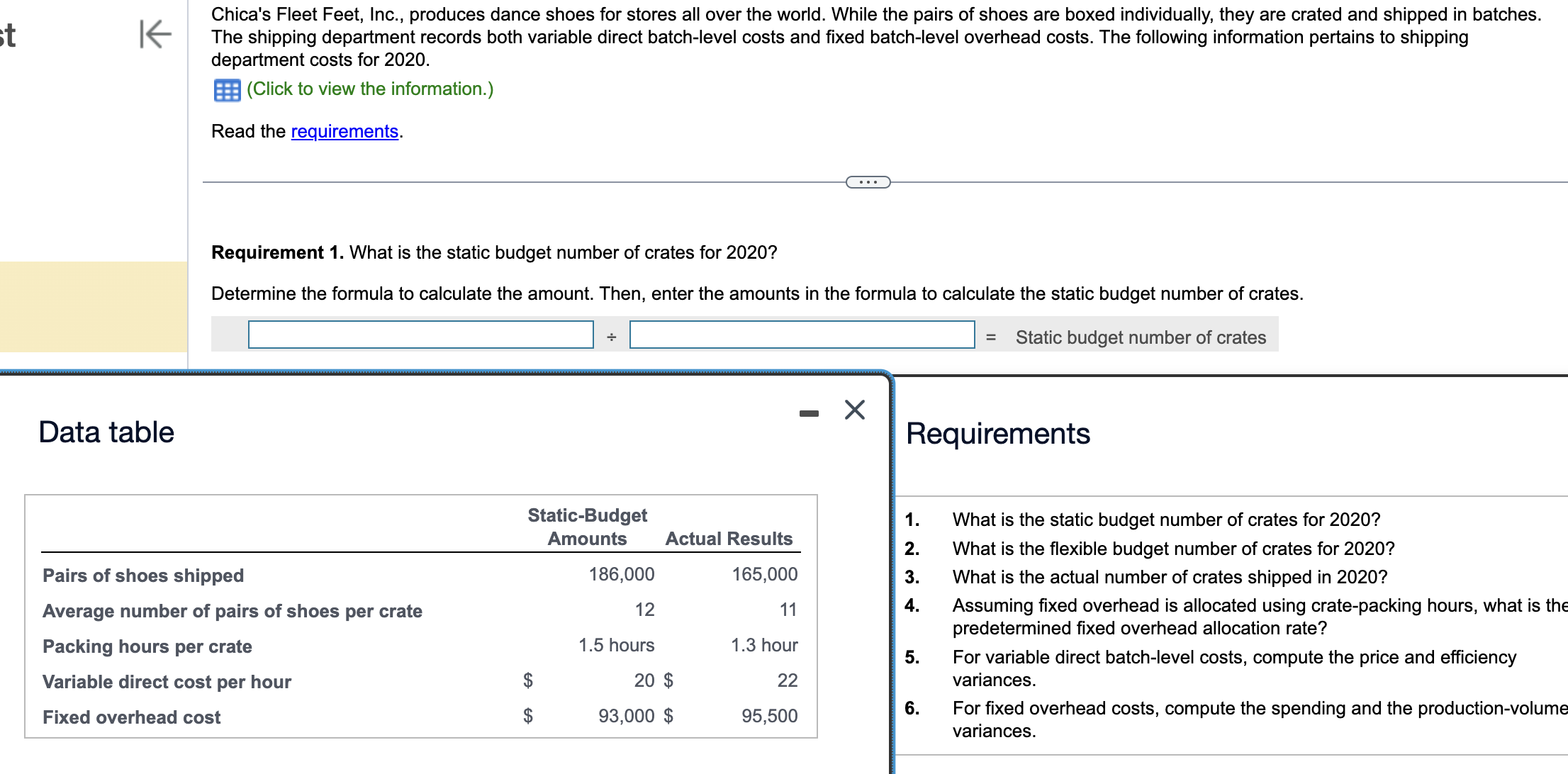The height and width of the screenshot is (774, 1568).
Task: Select requirement 1 about static budget crates
Action: (1165, 520)
